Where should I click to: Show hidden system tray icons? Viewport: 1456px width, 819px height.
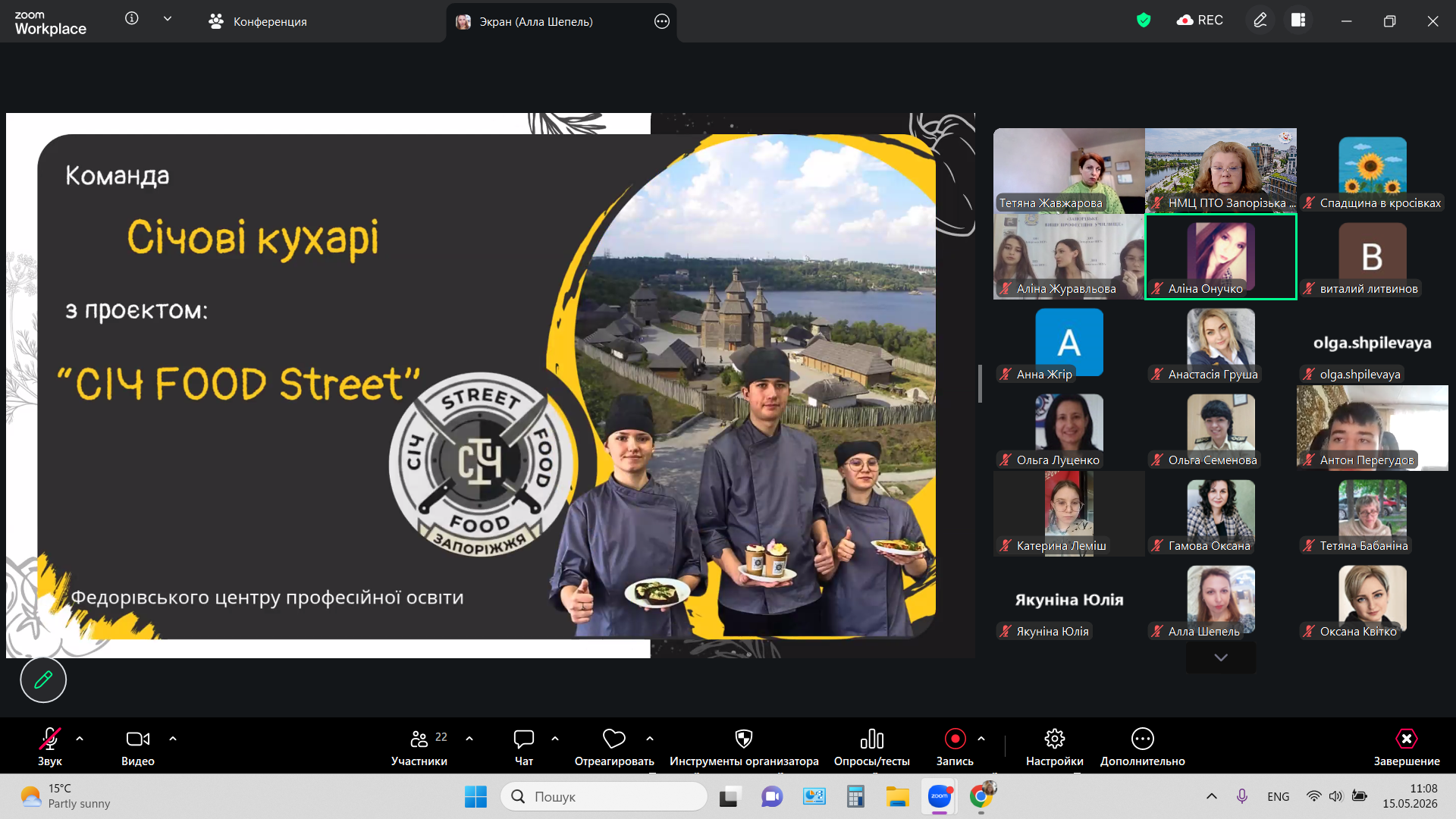pos(1212,796)
